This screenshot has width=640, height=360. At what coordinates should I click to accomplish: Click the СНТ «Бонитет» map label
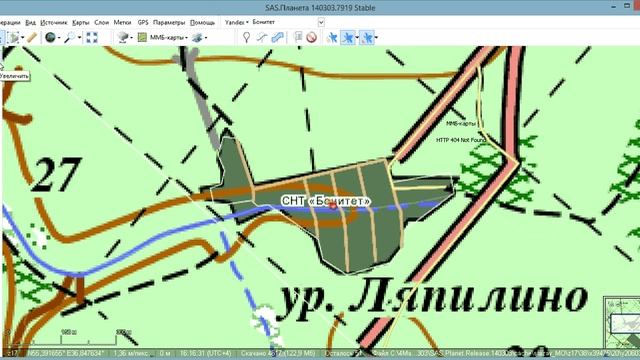(x=326, y=201)
